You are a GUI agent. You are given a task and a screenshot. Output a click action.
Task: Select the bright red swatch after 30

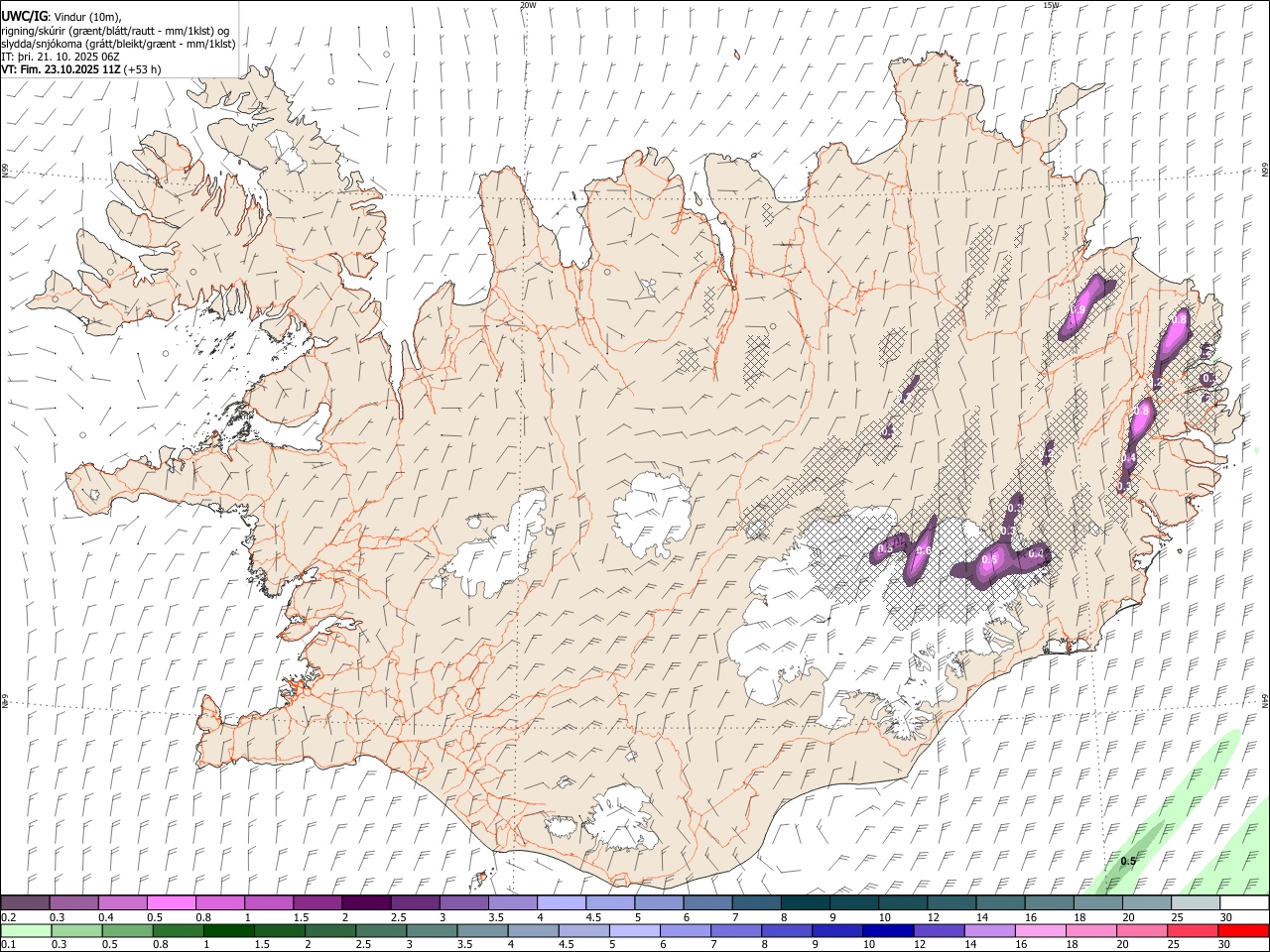coord(1244,930)
